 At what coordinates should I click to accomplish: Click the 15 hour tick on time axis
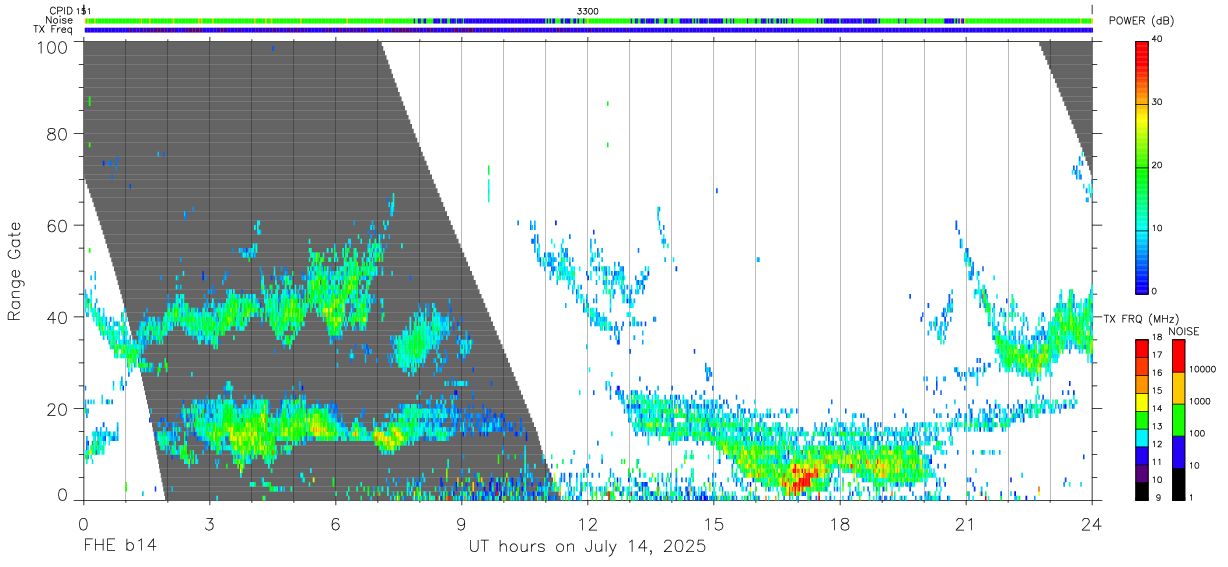[x=713, y=524]
